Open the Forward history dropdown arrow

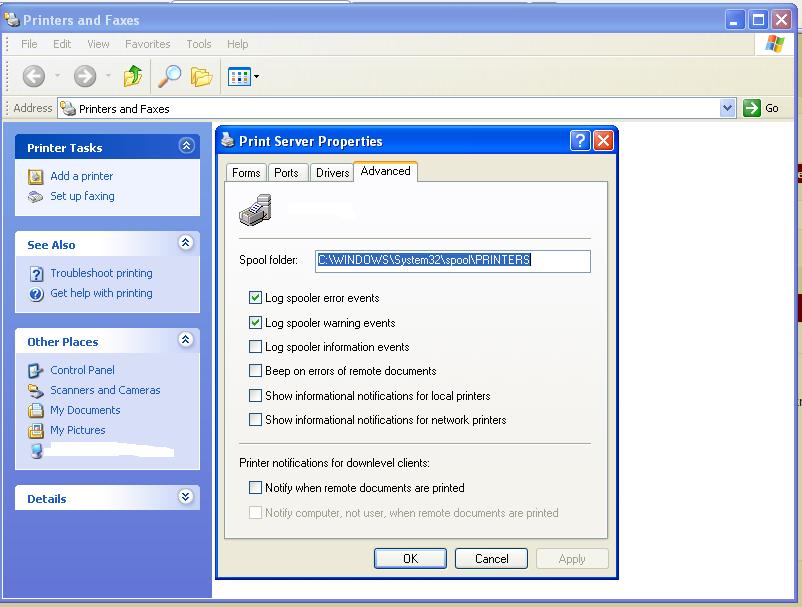108,76
